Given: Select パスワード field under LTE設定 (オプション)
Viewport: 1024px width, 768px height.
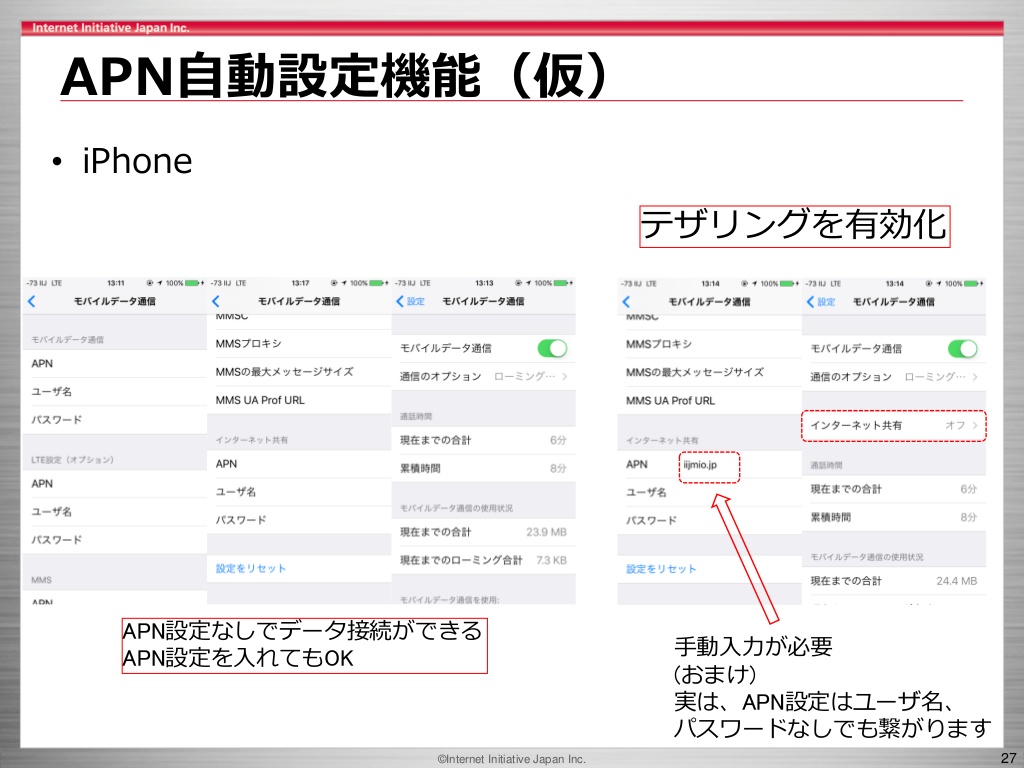Looking at the screenshot, I should click(115, 540).
